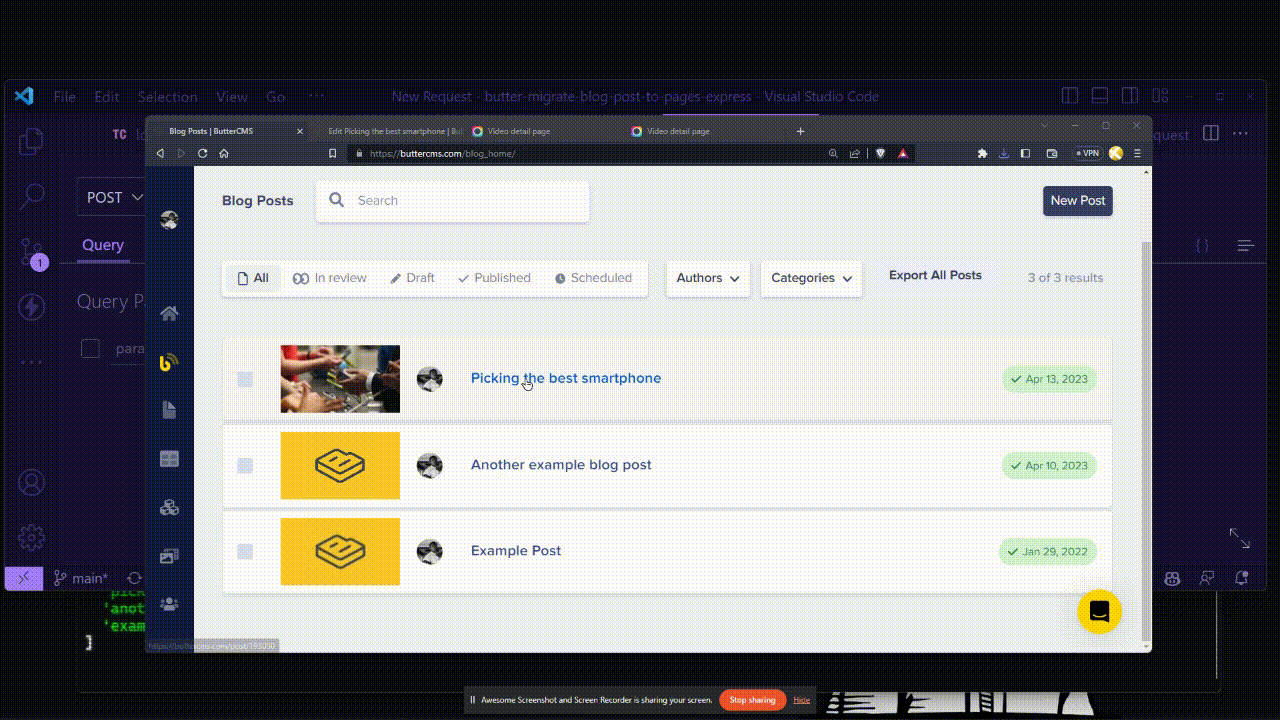This screenshot has width=1280, height=720.
Task: Click the browser back arrow
Action: coord(160,153)
